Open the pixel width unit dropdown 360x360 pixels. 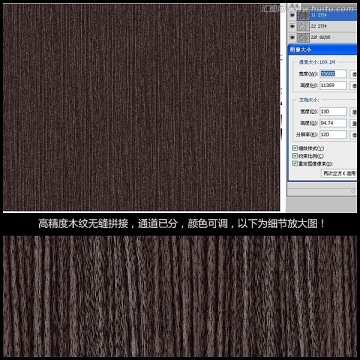pyautogui.click(x=353, y=74)
